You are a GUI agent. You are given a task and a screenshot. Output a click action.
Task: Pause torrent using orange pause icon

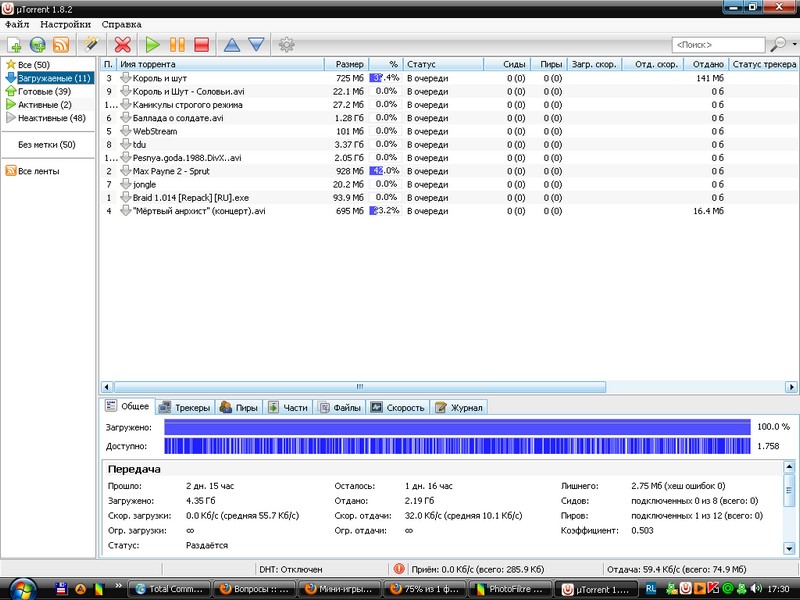(177, 45)
